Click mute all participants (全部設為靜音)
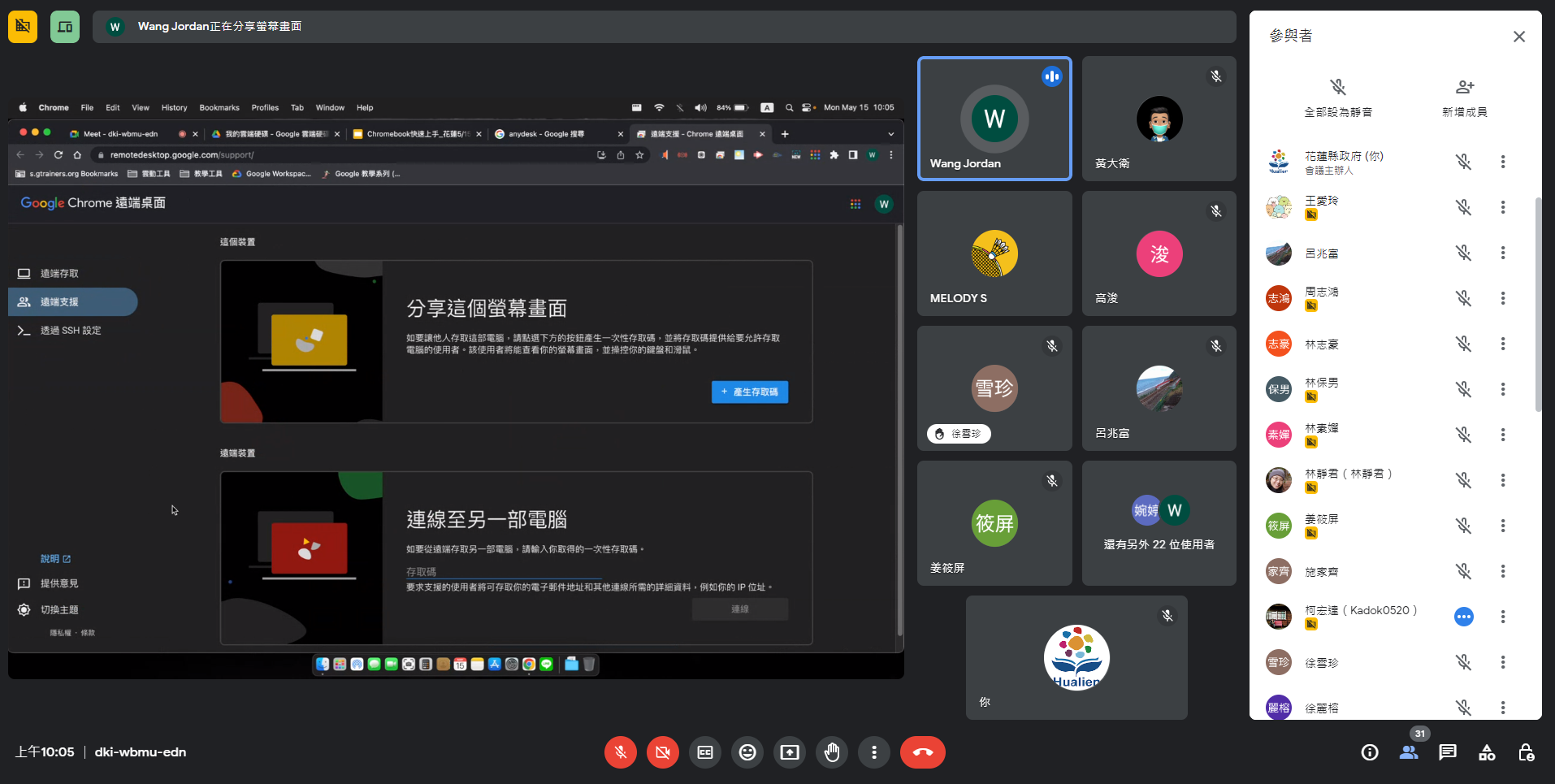Screen dimensions: 1555x784 (x=1338, y=97)
